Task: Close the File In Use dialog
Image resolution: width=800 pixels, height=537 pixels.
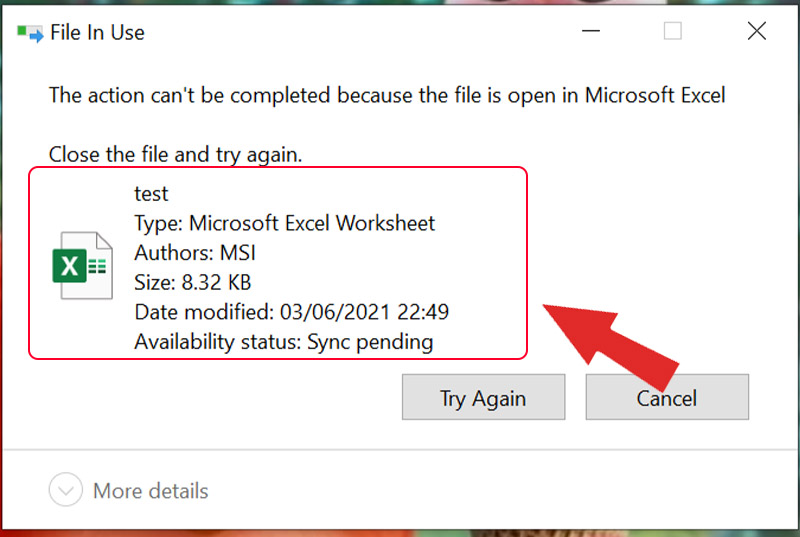Action: (756, 32)
